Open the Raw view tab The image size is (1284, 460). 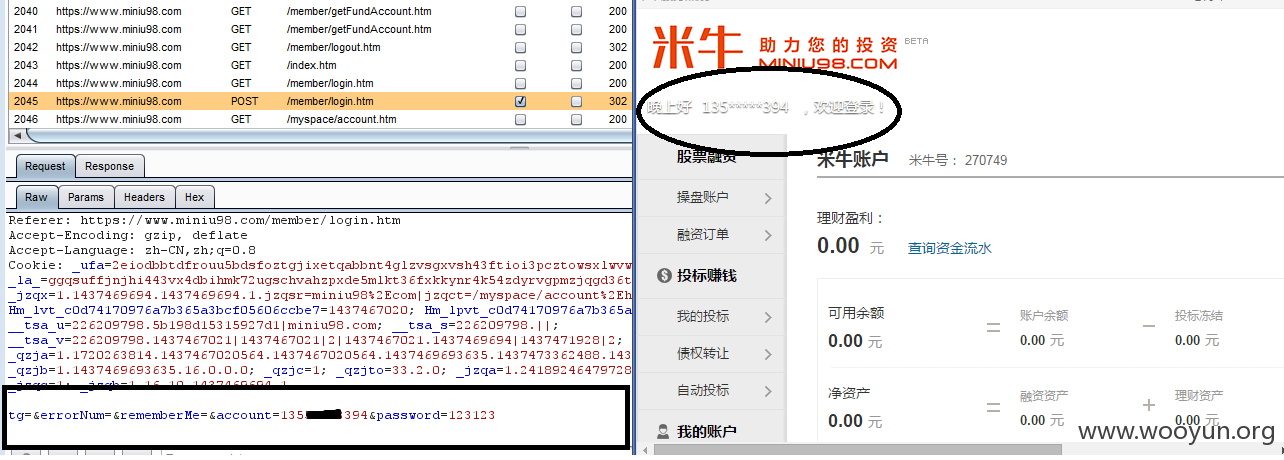pos(36,197)
